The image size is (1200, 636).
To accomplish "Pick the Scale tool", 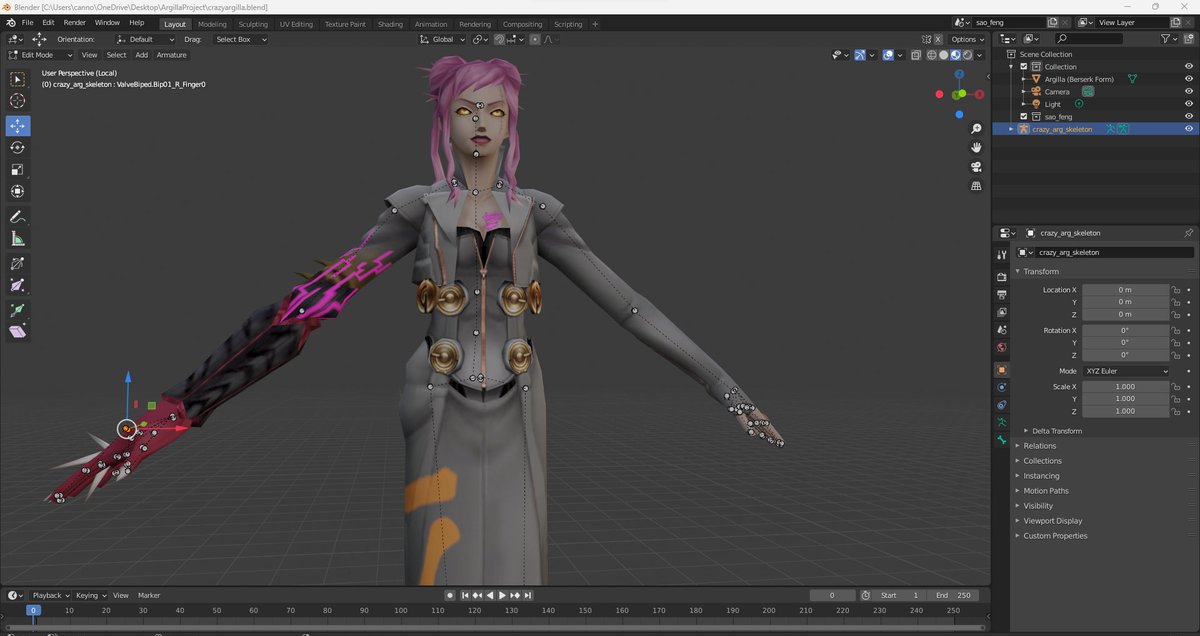I will (x=18, y=169).
